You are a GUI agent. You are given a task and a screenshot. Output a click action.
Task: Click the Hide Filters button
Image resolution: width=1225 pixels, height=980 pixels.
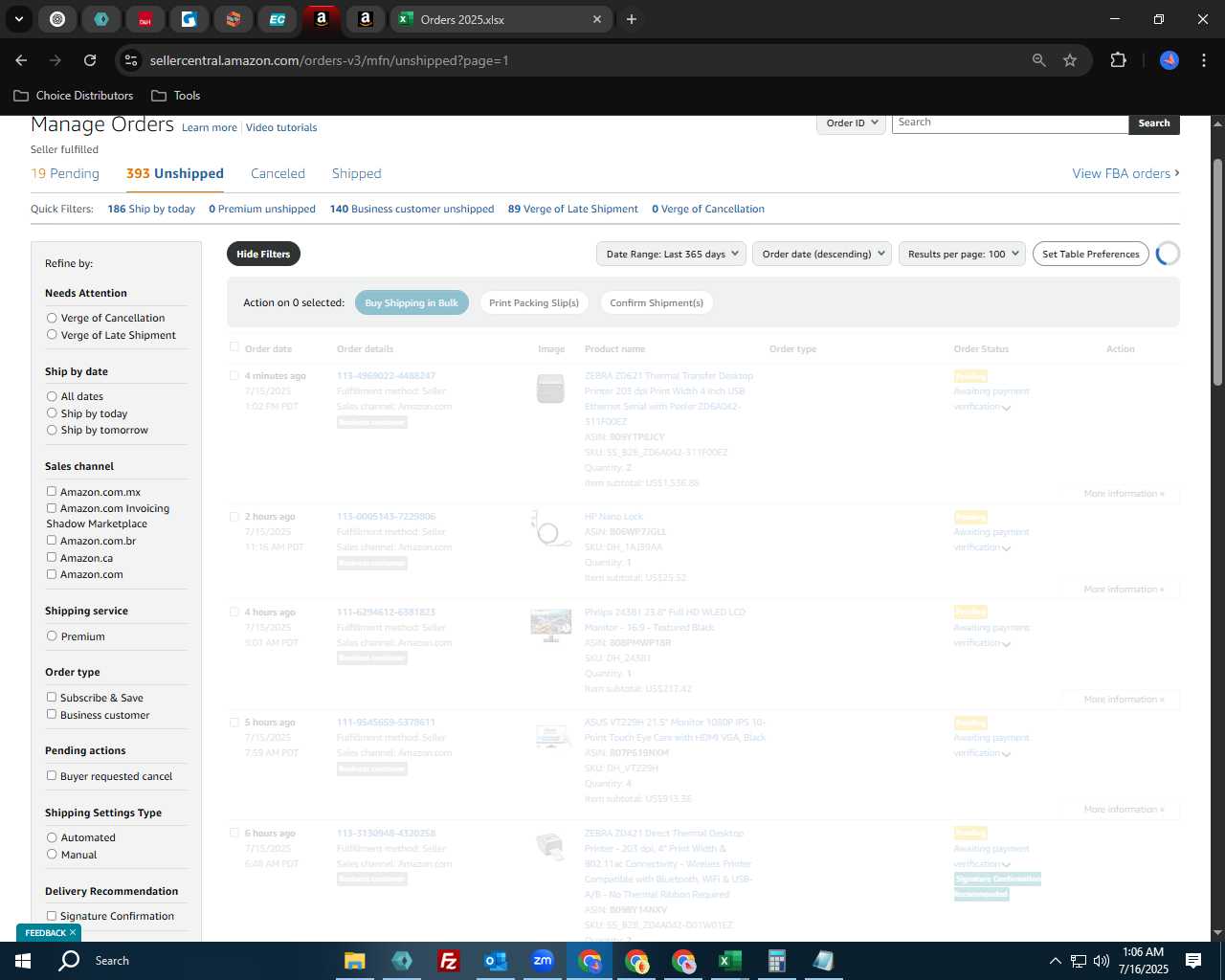point(263,254)
